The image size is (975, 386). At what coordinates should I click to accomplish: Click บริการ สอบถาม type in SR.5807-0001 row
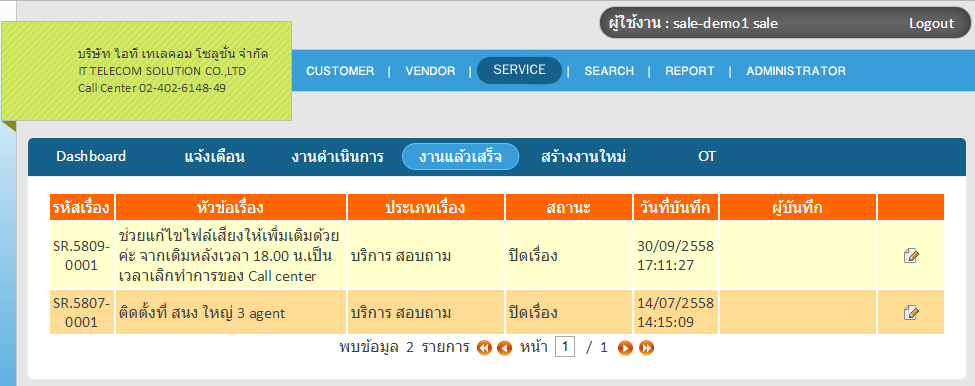tap(400, 313)
